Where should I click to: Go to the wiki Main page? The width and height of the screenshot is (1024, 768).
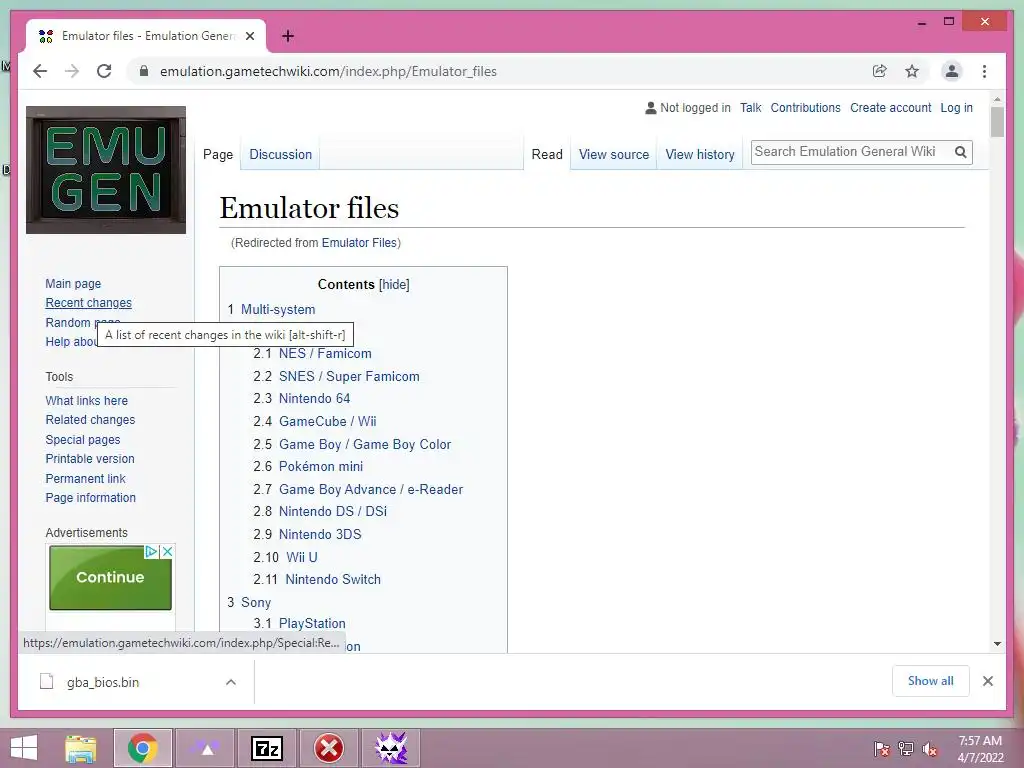(x=73, y=283)
